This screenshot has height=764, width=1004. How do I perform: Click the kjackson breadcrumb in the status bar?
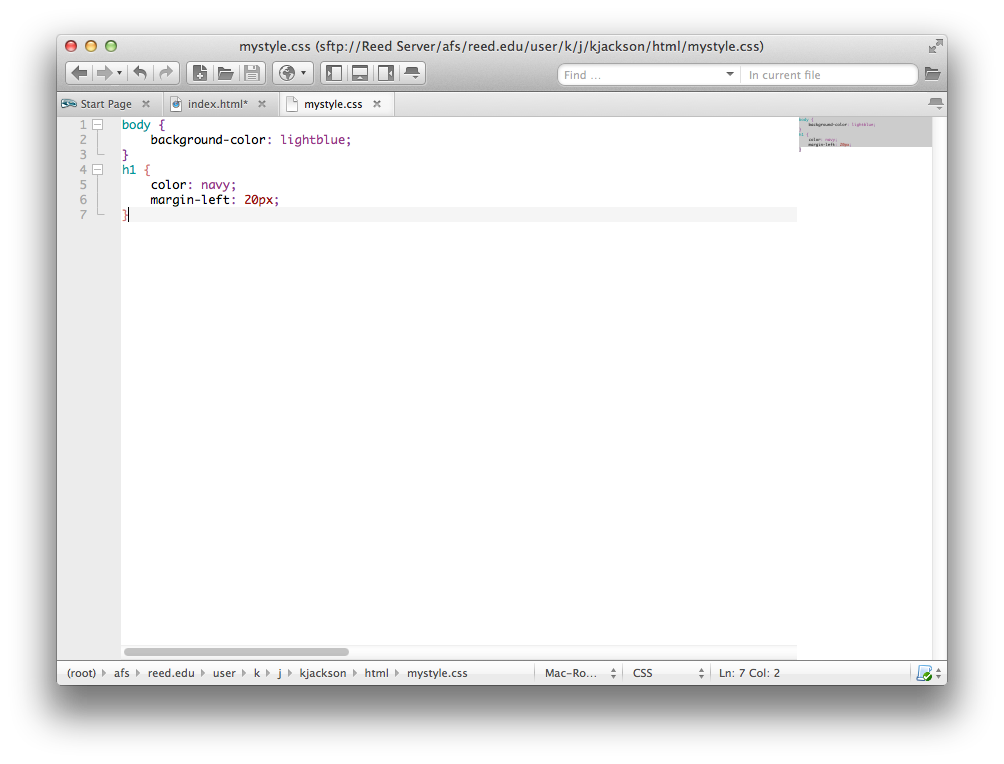coord(323,673)
